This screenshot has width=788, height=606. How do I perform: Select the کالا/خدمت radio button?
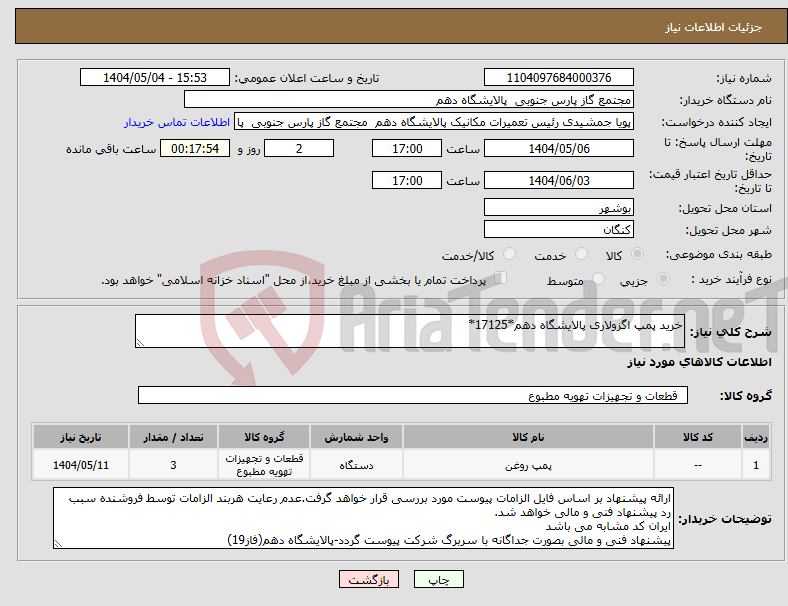509,254
